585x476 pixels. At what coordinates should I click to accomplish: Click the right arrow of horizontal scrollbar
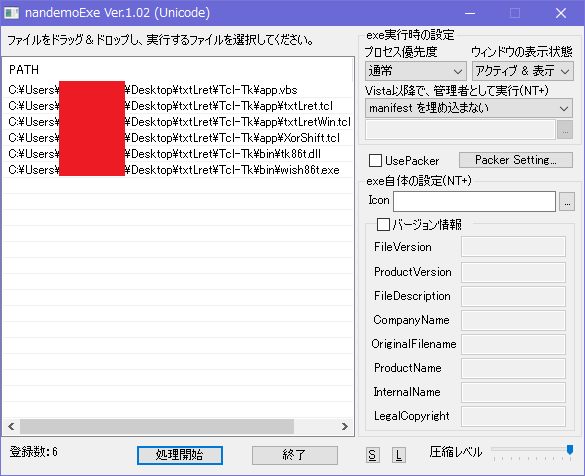coord(345,426)
